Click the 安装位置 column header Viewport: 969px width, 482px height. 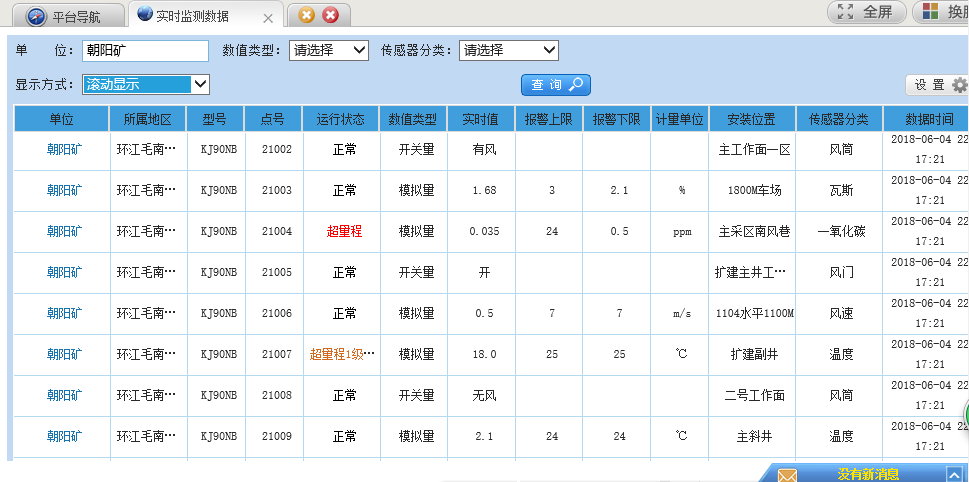coord(752,119)
